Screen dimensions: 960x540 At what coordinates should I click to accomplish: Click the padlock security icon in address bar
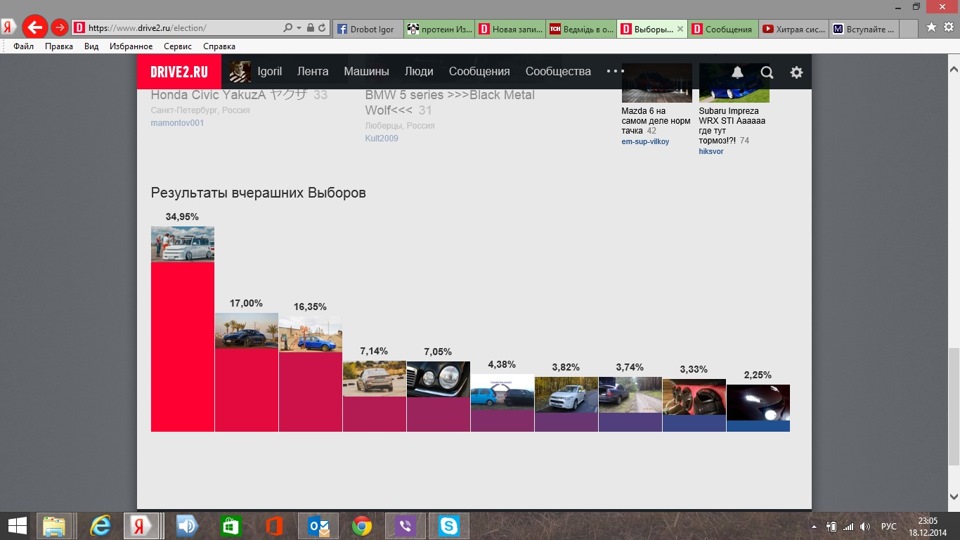click(310, 28)
